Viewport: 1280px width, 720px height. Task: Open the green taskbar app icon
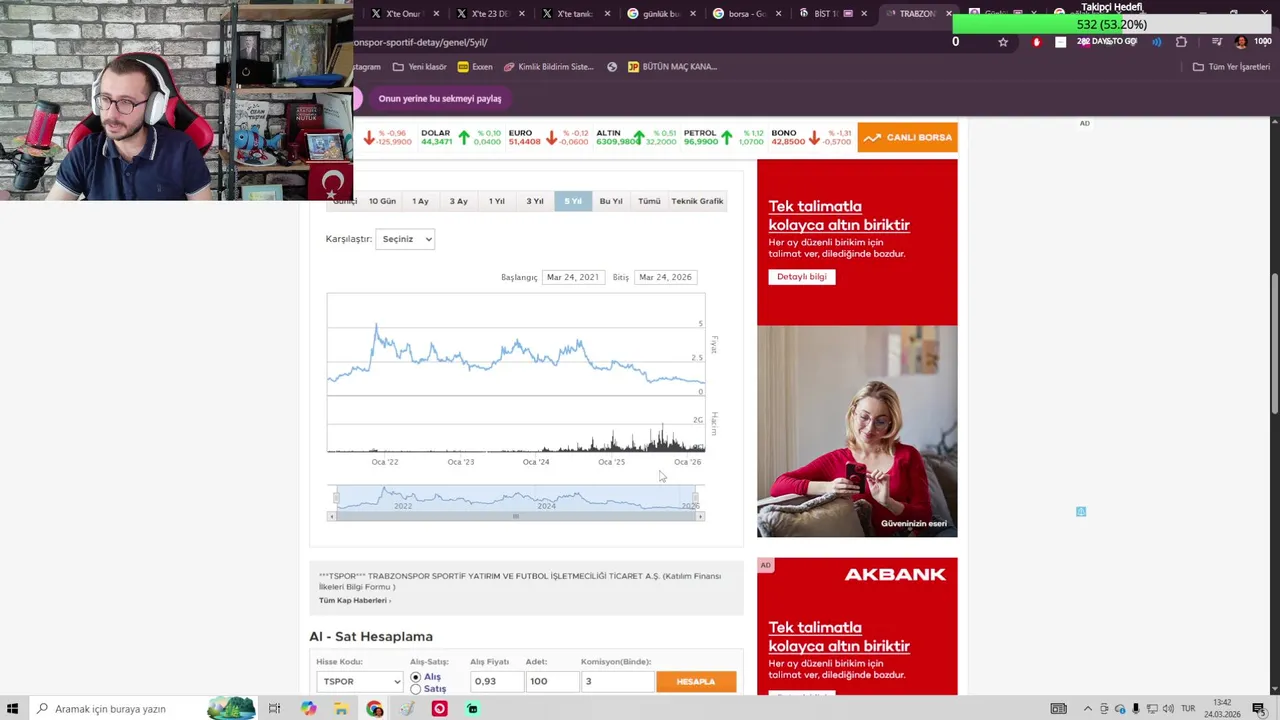tap(472, 709)
